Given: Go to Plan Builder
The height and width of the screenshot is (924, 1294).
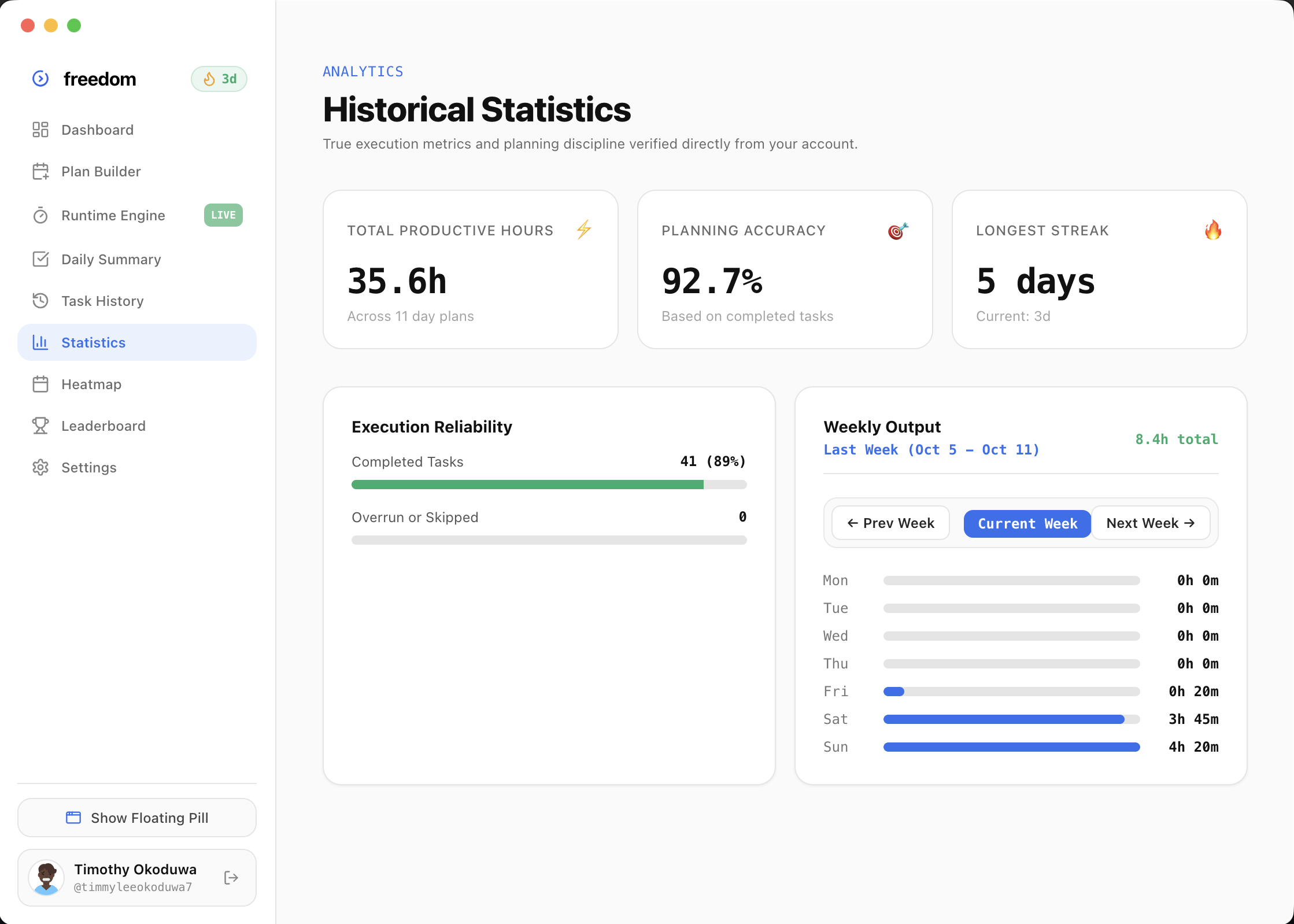Looking at the screenshot, I should 137,171.
